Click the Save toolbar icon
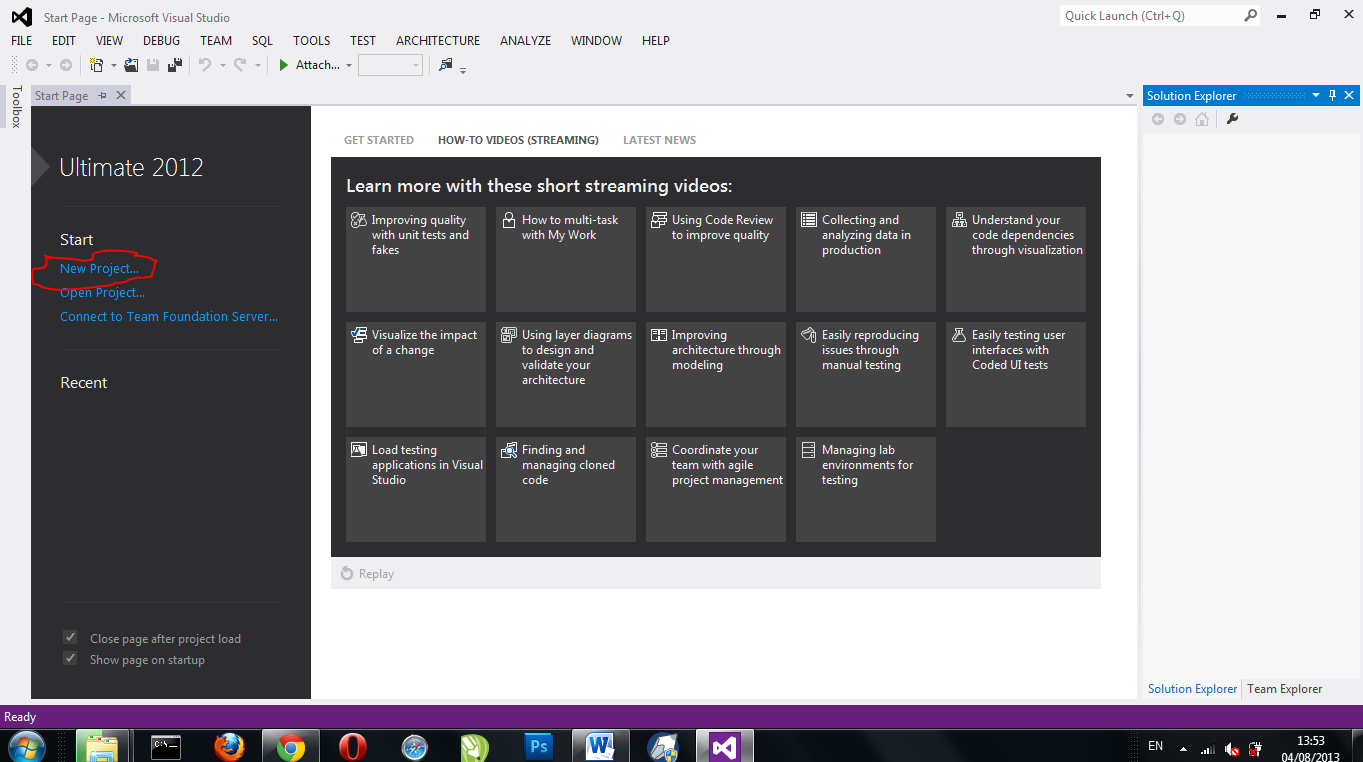Screen dimensions: 1363x762 [x=153, y=65]
